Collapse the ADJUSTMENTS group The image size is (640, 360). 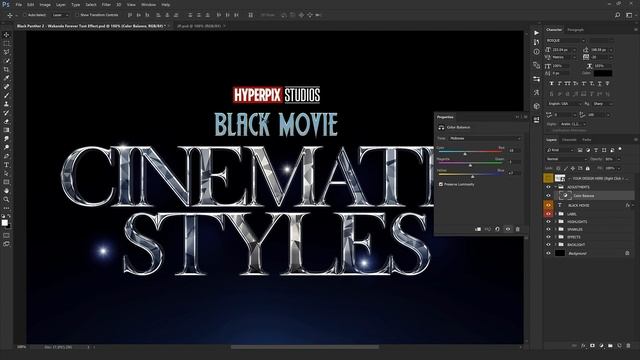[556, 187]
